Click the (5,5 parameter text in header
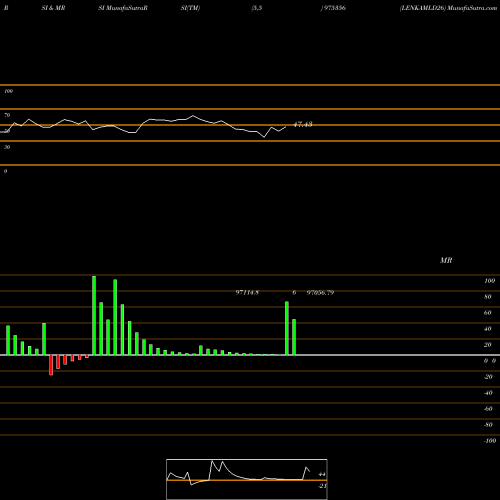This screenshot has height=500, width=500. pyautogui.click(x=257, y=8)
